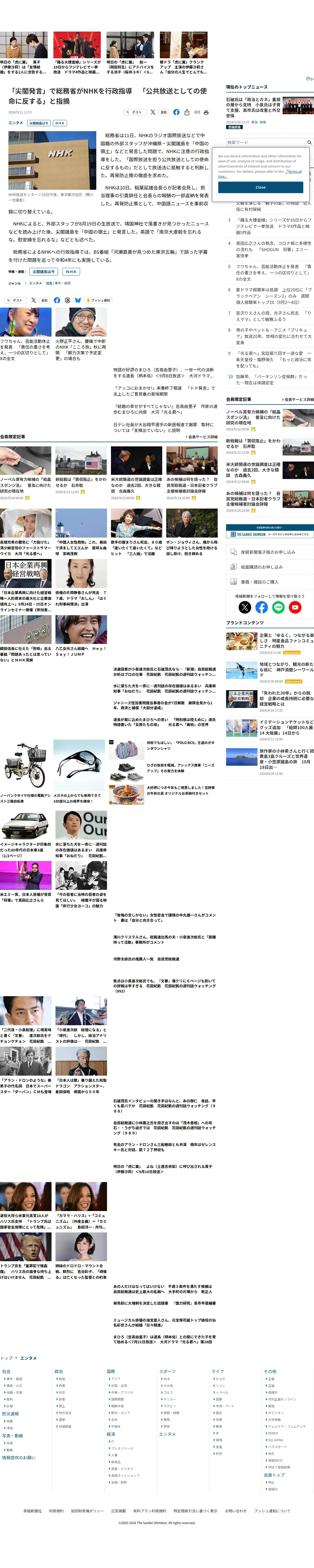Screen dimensions: 314x1568
Task: Open the 踊る大捜査線 story thumbnail at the top
Action: pos(77,45)
